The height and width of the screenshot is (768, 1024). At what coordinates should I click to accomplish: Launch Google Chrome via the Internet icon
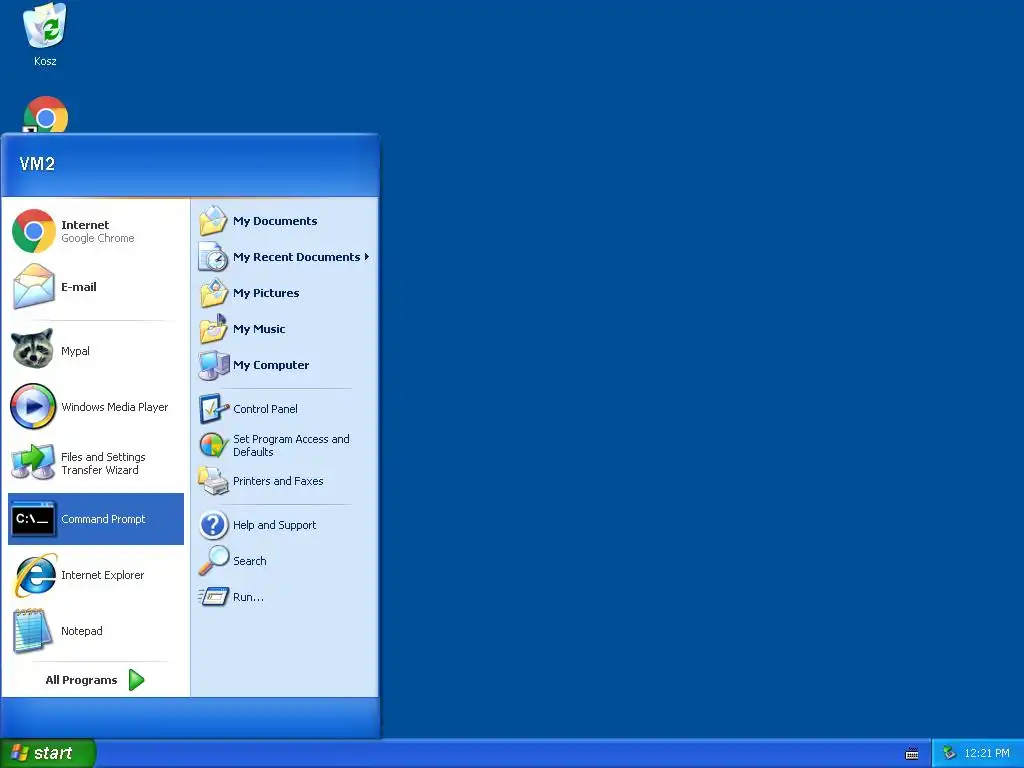(33, 231)
